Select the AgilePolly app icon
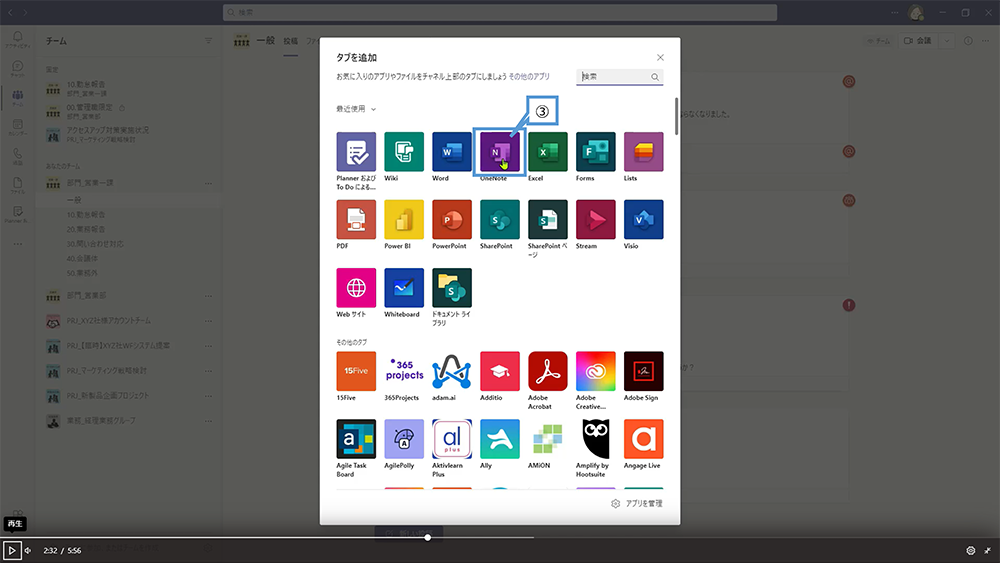Screen dimensions: 1000x563 tap(404, 439)
